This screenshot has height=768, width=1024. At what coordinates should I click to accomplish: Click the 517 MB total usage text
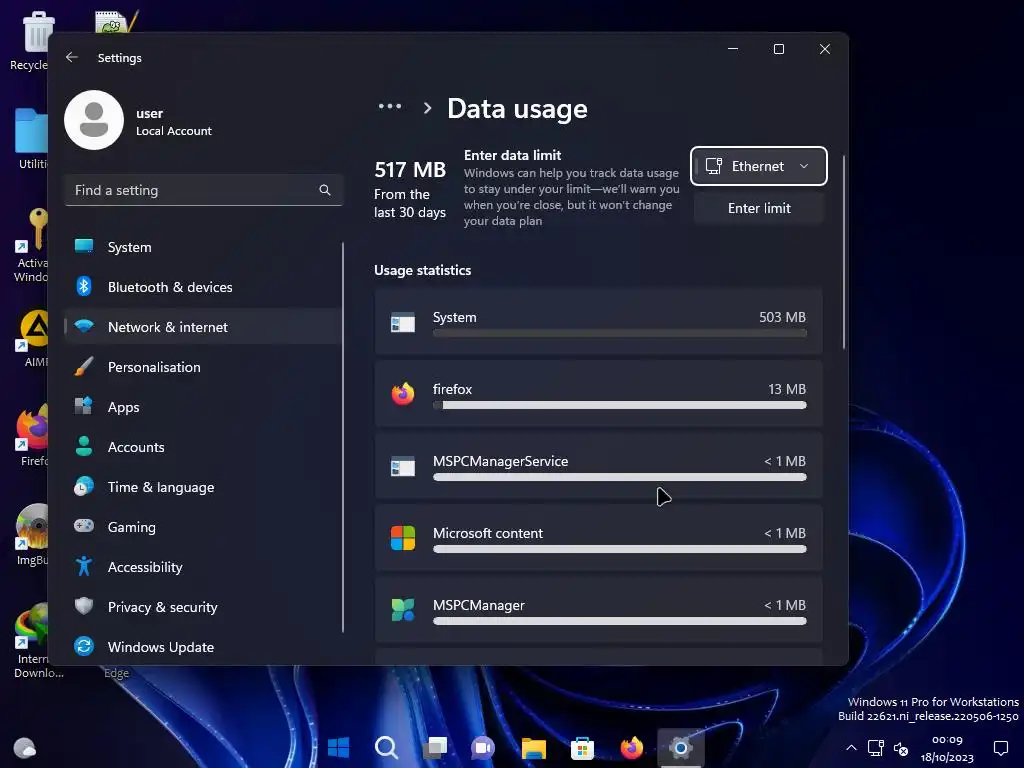(410, 170)
